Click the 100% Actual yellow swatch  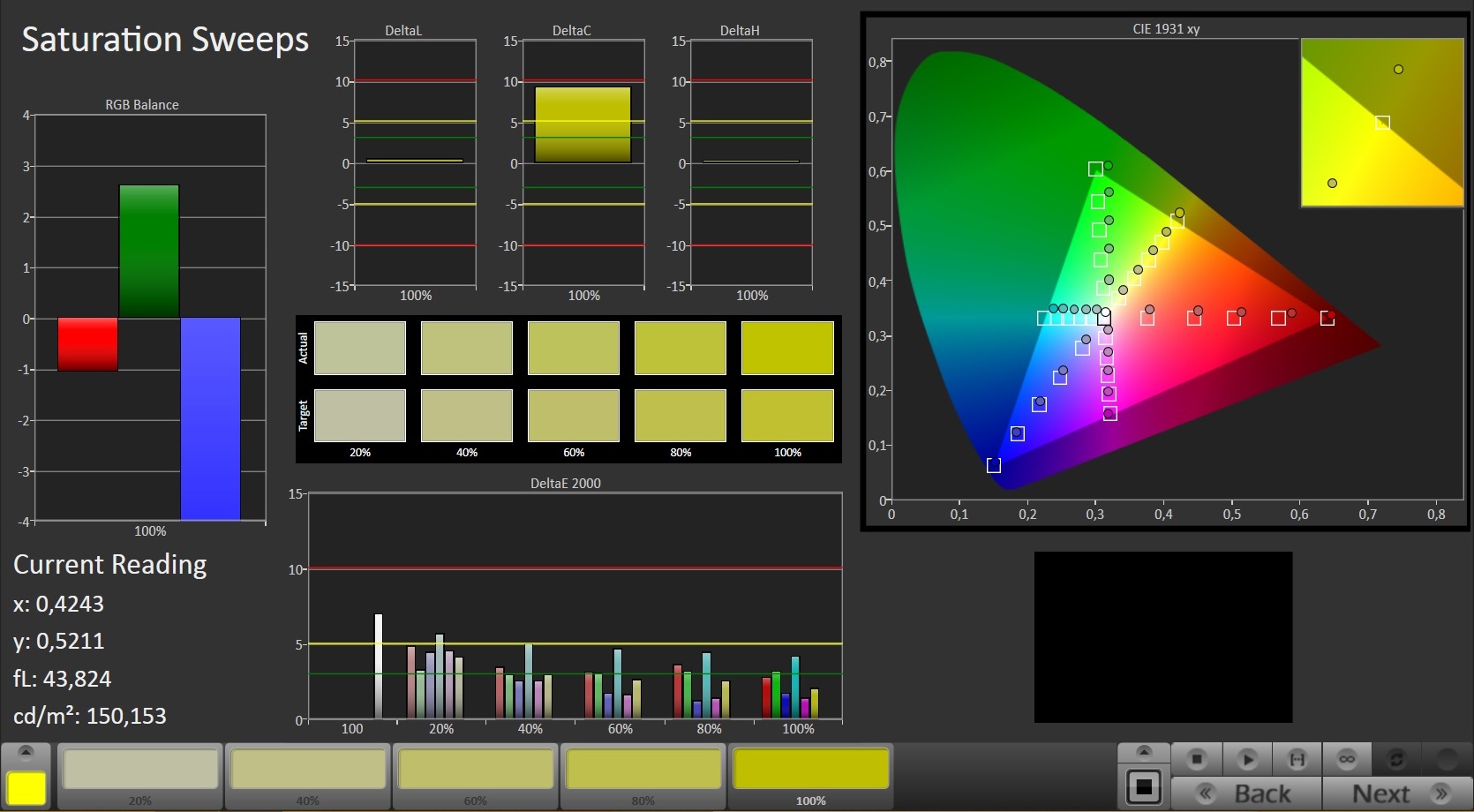(787, 348)
